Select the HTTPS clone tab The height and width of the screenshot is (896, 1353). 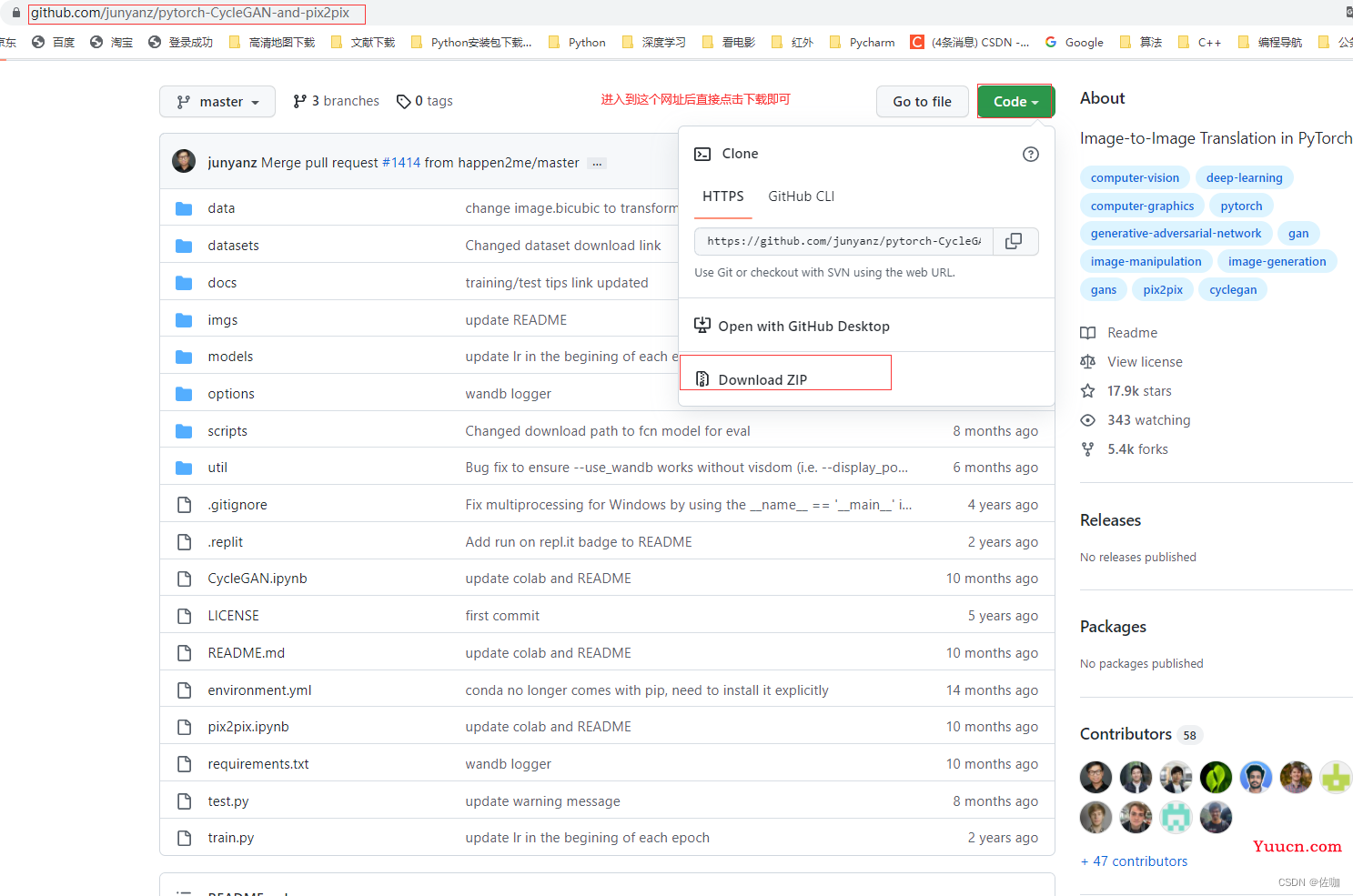click(722, 196)
